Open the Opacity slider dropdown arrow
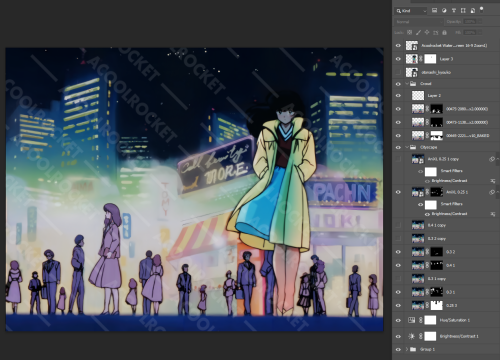The width and height of the screenshot is (500, 360). (480, 22)
